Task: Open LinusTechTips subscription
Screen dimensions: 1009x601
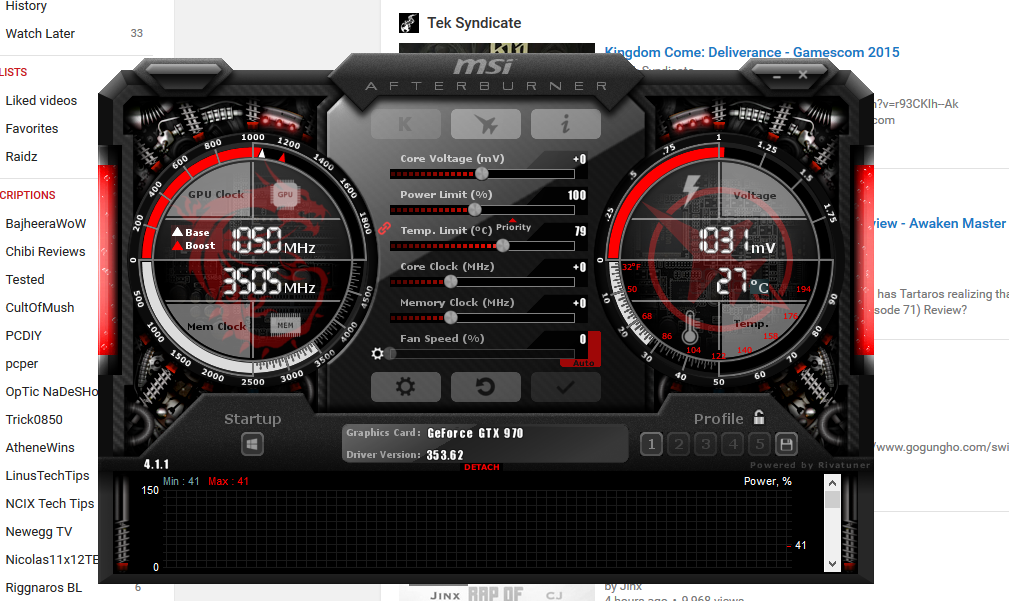Action: click(x=48, y=476)
